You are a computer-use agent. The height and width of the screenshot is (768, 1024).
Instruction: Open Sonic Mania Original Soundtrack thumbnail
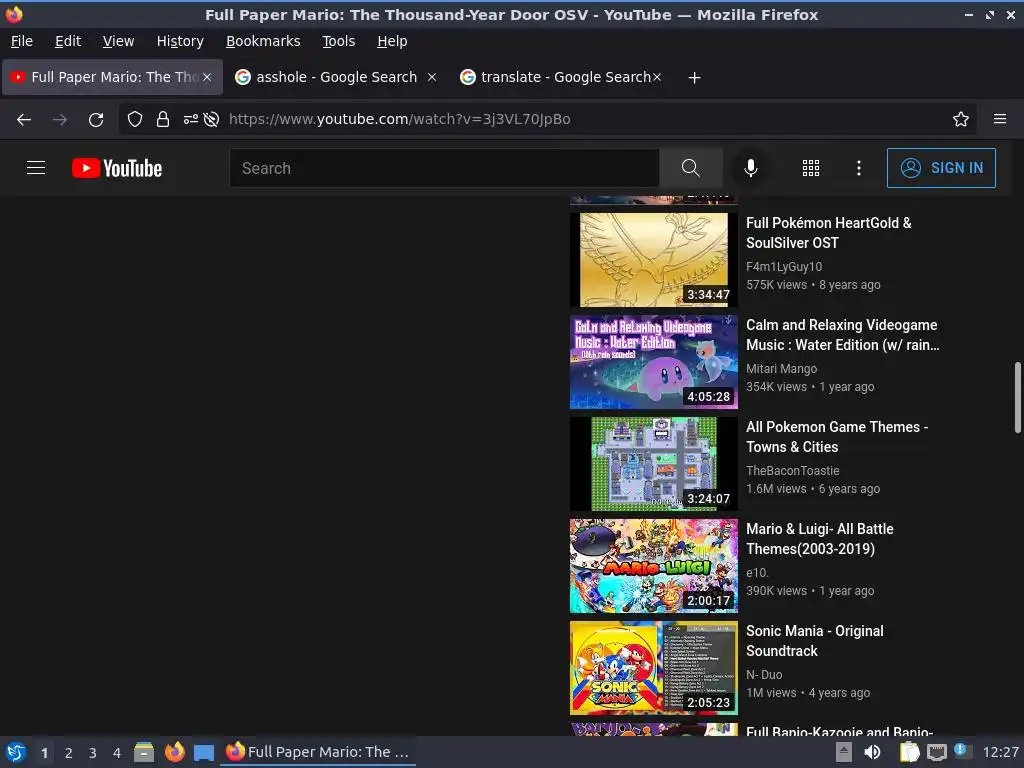click(654, 668)
